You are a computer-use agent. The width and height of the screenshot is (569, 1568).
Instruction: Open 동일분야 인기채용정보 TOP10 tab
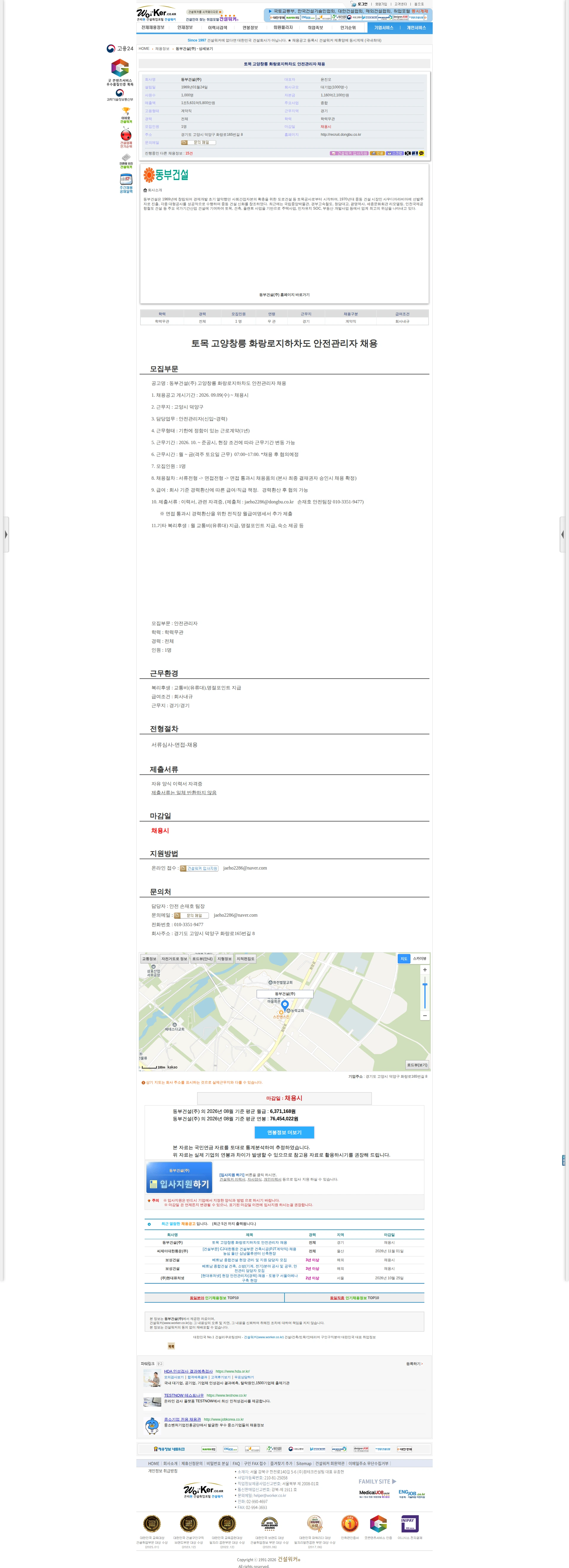point(214,1298)
